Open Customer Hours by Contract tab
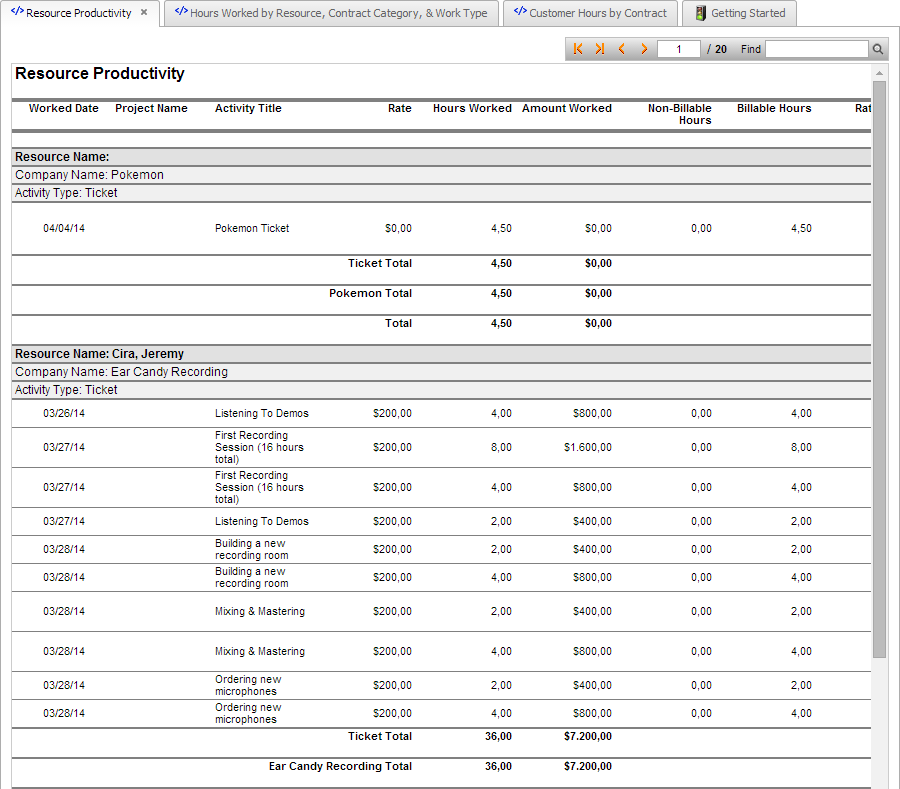This screenshot has width=900, height=789. [591, 13]
